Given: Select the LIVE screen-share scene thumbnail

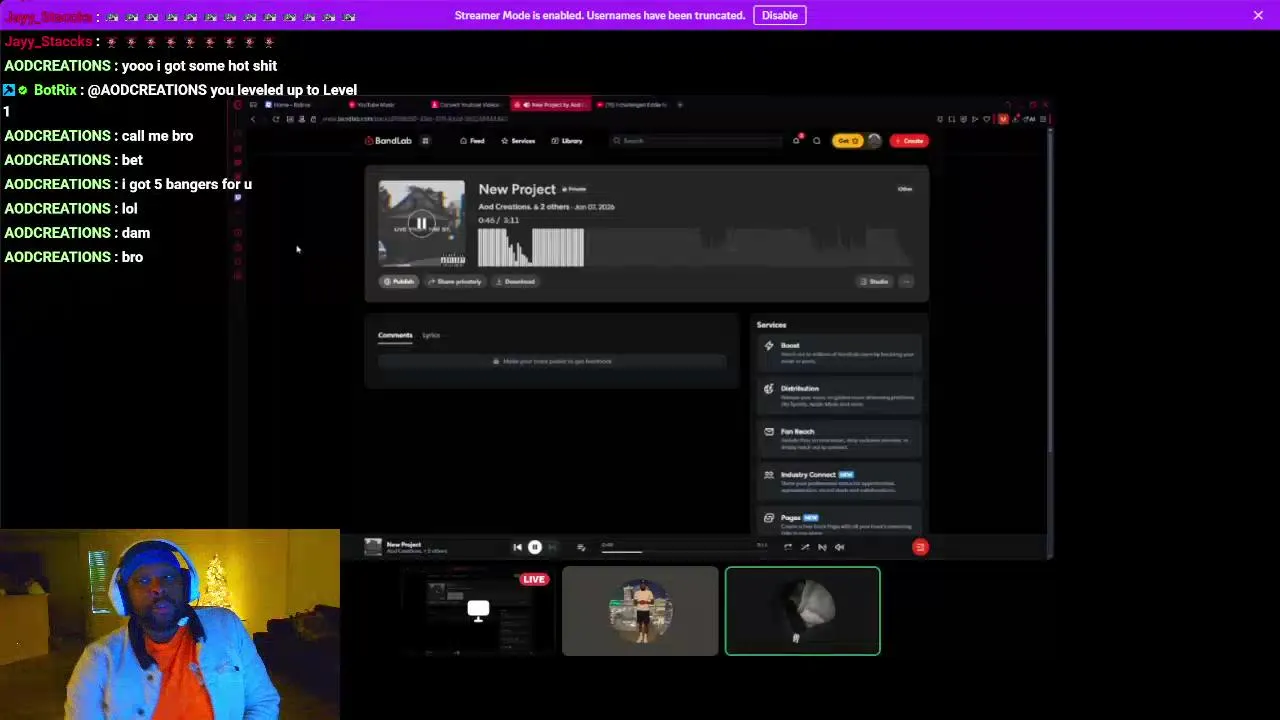Looking at the screenshot, I should pos(478,611).
